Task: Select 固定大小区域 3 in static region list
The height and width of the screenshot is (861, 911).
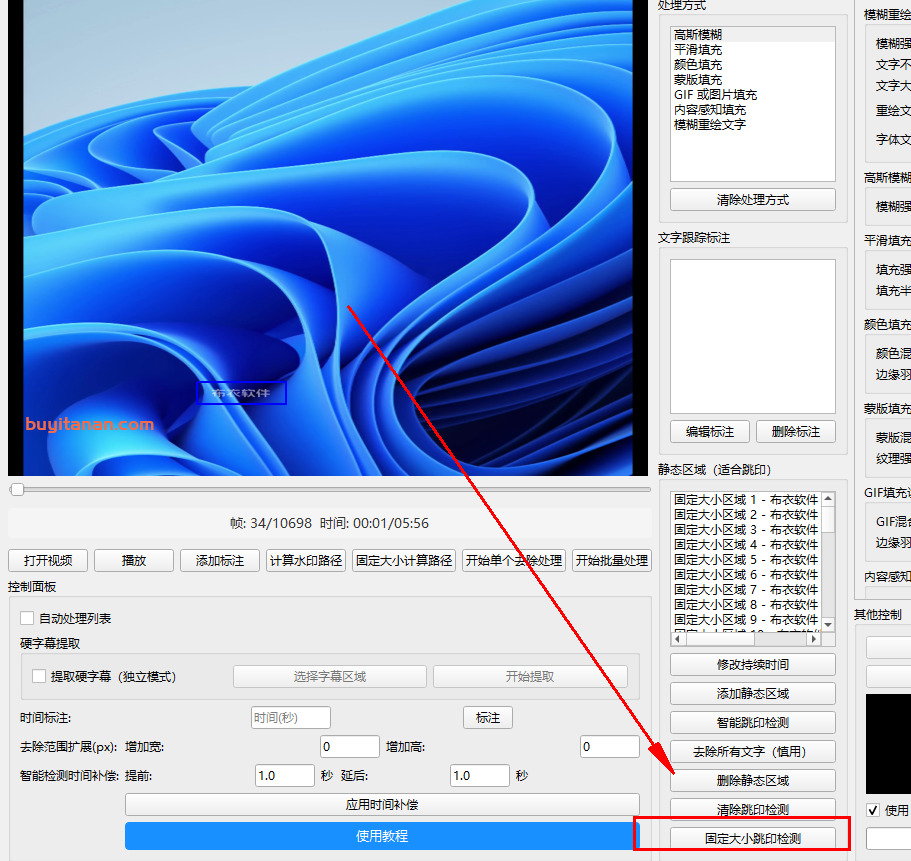Action: click(745, 530)
